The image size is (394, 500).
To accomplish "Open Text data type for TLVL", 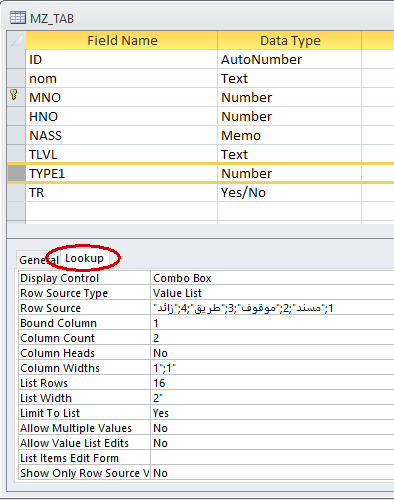I will 290,155.
